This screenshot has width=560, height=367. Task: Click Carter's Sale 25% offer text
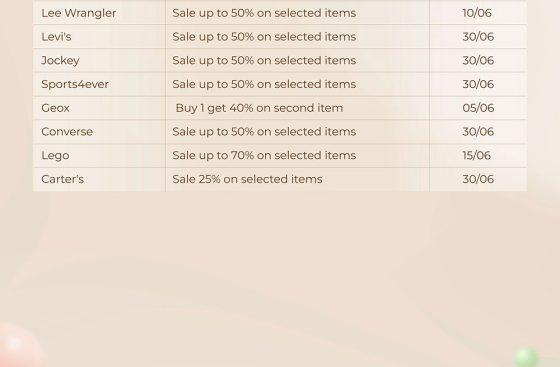point(248,179)
